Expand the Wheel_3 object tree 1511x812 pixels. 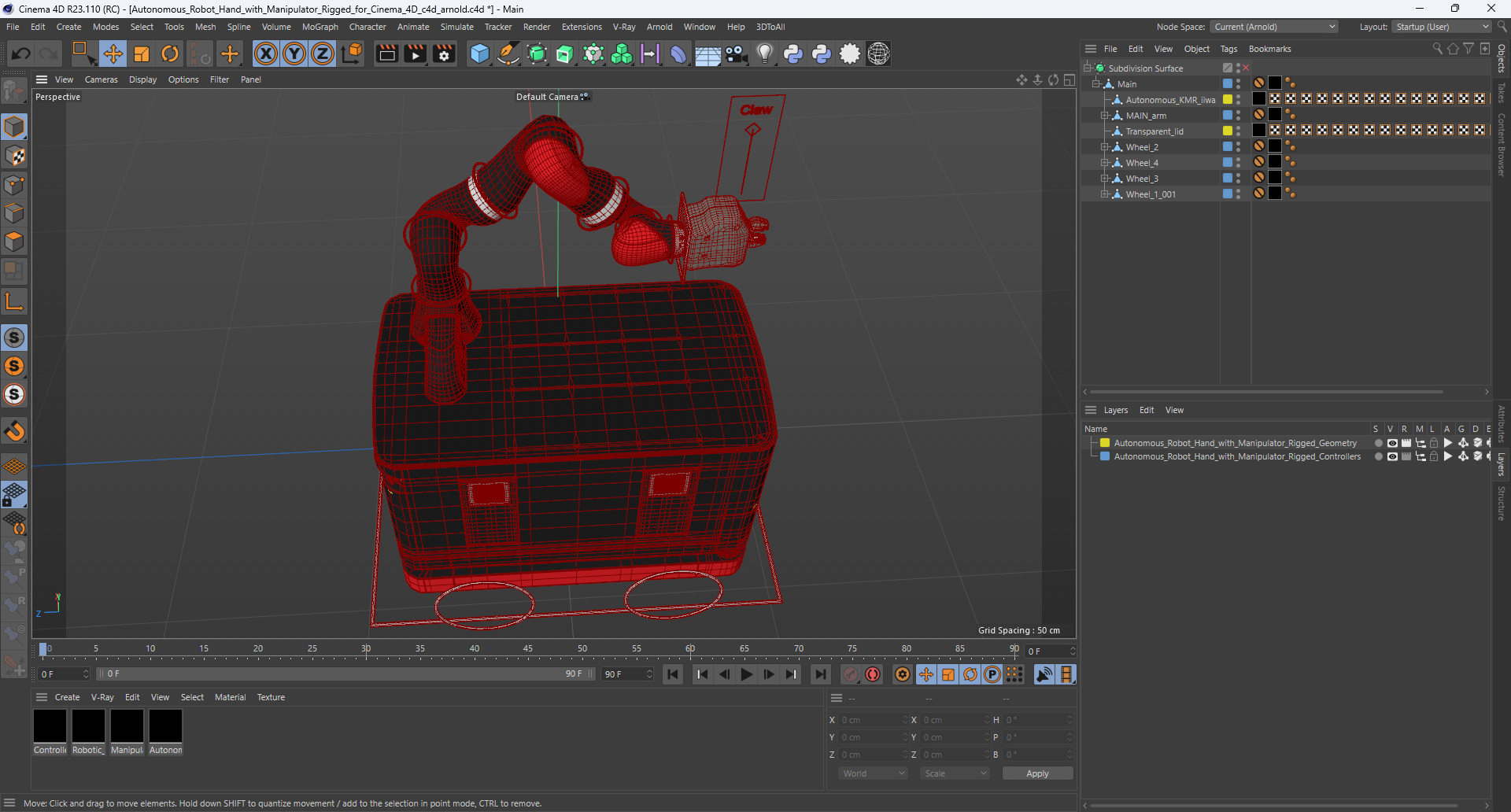click(1105, 179)
